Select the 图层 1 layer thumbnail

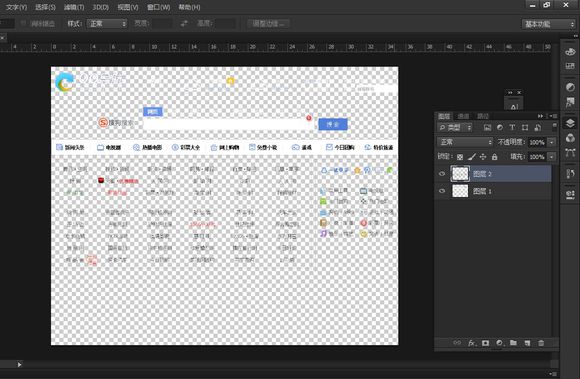coord(460,191)
